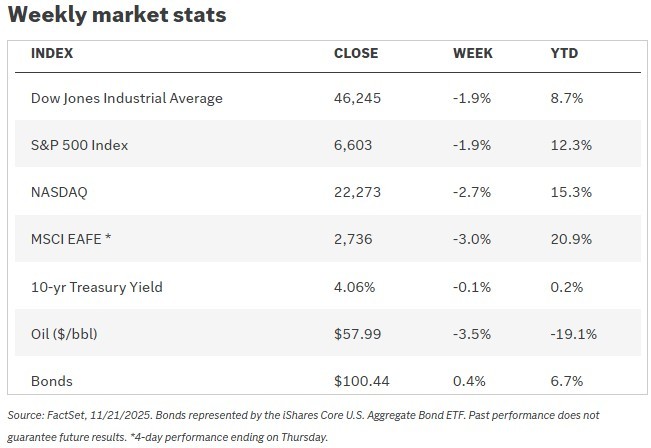Click the Treasury yield close value 4.06%
This screenshot has height=448, width=651.
[x=353, y=287]
